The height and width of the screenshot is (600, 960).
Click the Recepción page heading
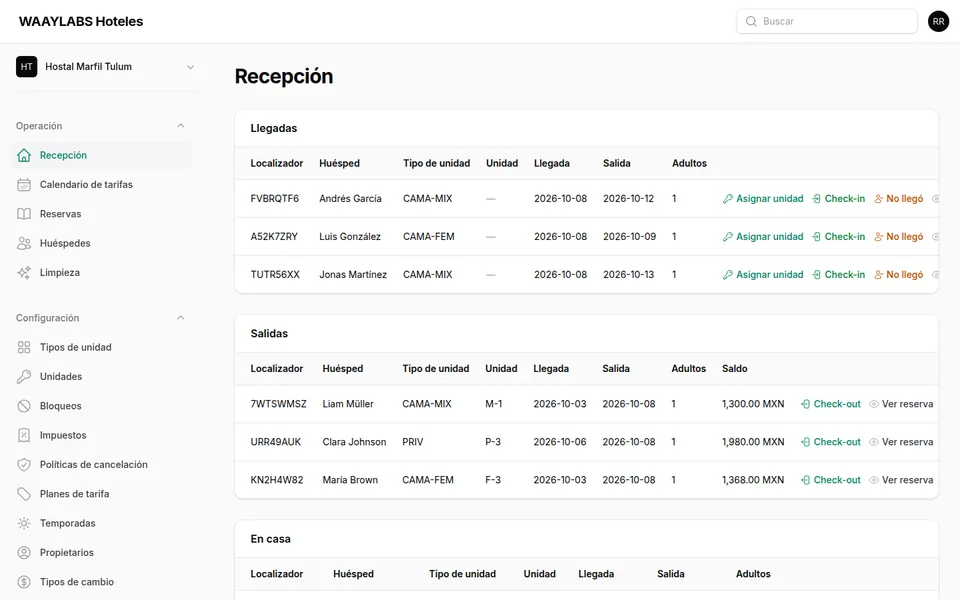pyautogui.click(x=284, y=77)
